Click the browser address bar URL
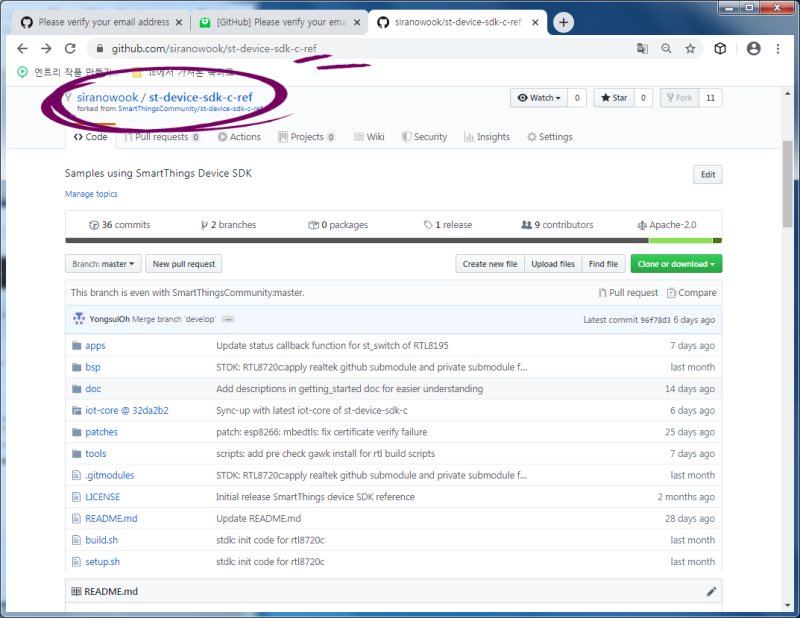Screen dimensions: 800x618 (300, 48)
